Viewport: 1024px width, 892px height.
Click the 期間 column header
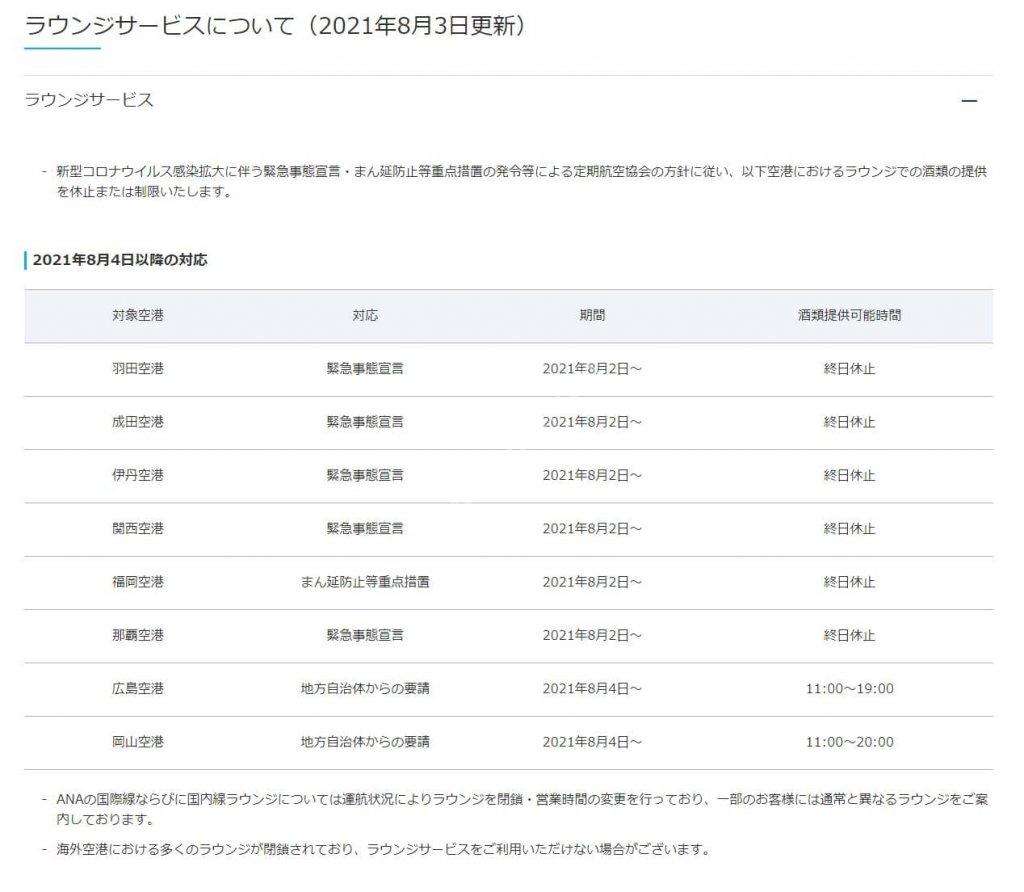(592, 315)
